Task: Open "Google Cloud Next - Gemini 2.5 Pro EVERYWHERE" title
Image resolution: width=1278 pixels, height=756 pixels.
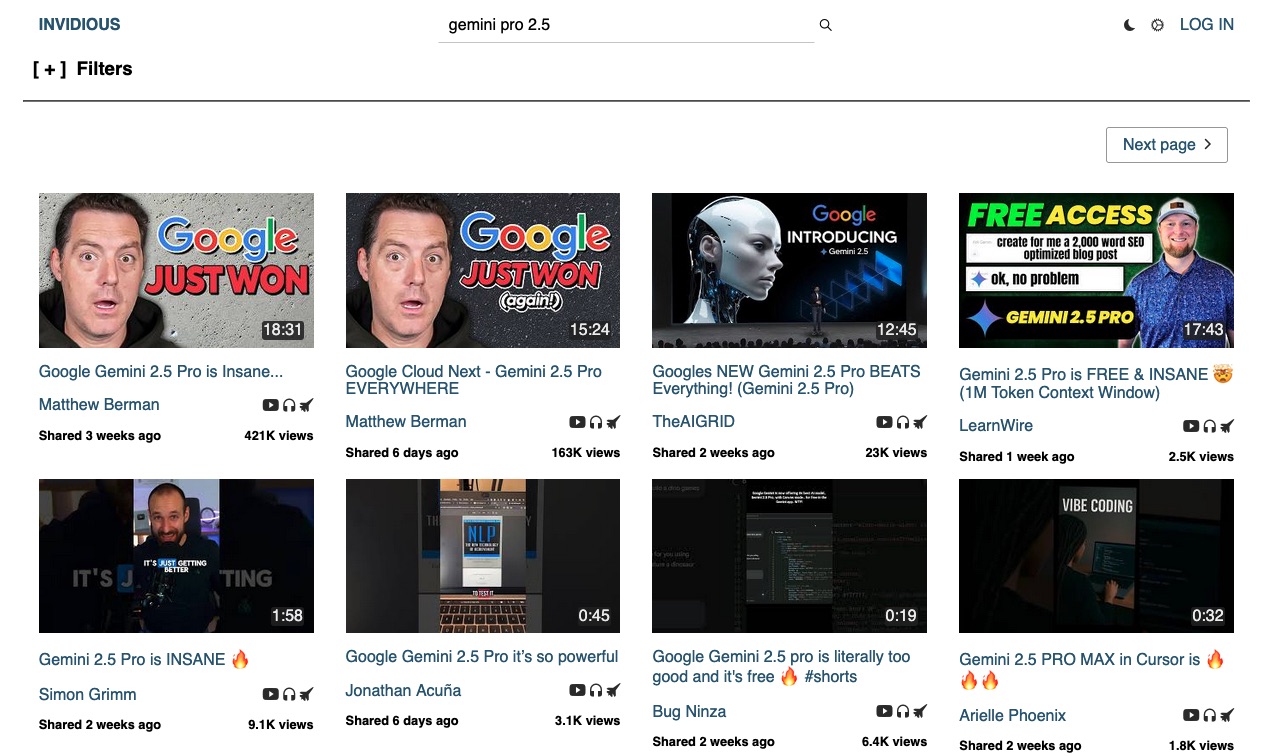Action: tap(473, 380)
